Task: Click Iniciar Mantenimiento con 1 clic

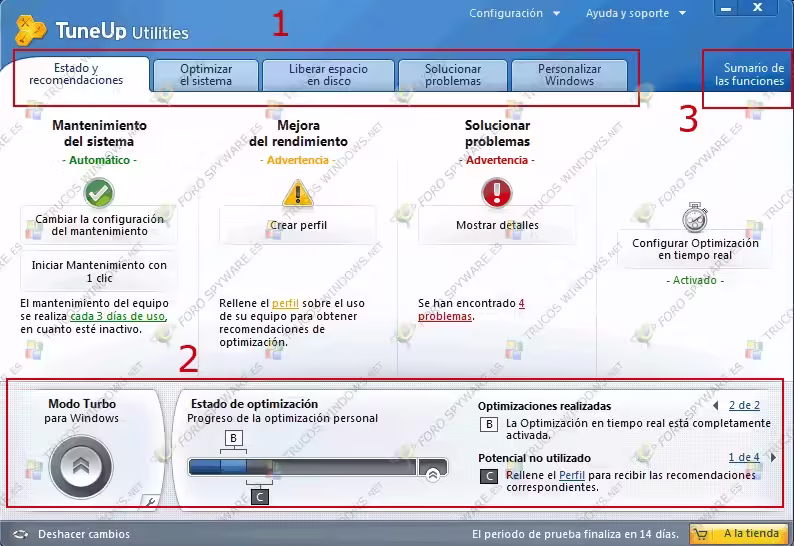Action: pos(99,271)
